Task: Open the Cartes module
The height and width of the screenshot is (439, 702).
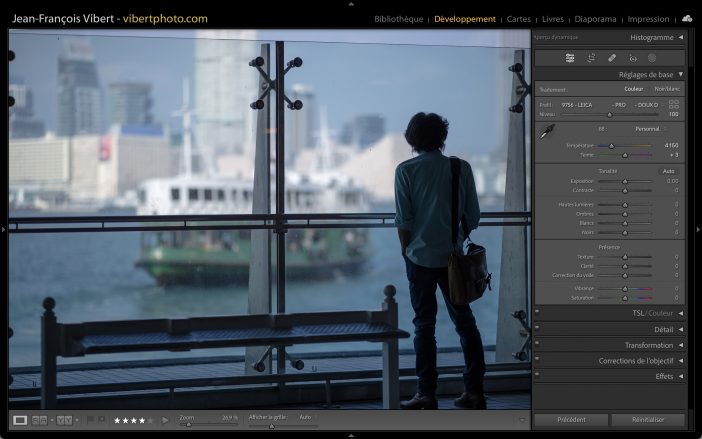Action: click(x=519, y=19)
